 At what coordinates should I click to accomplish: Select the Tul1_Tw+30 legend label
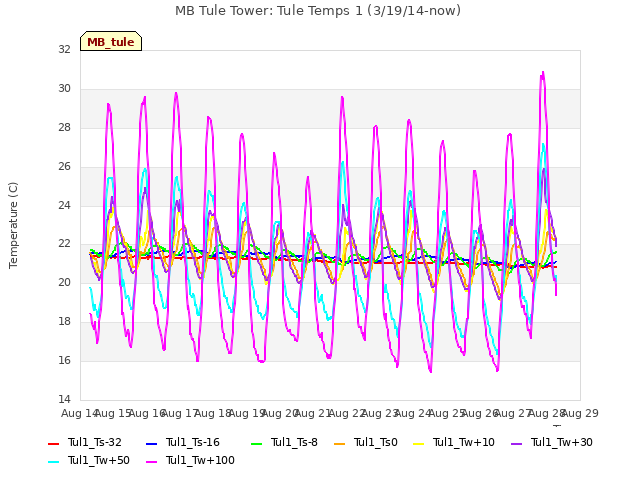(562, 442)
